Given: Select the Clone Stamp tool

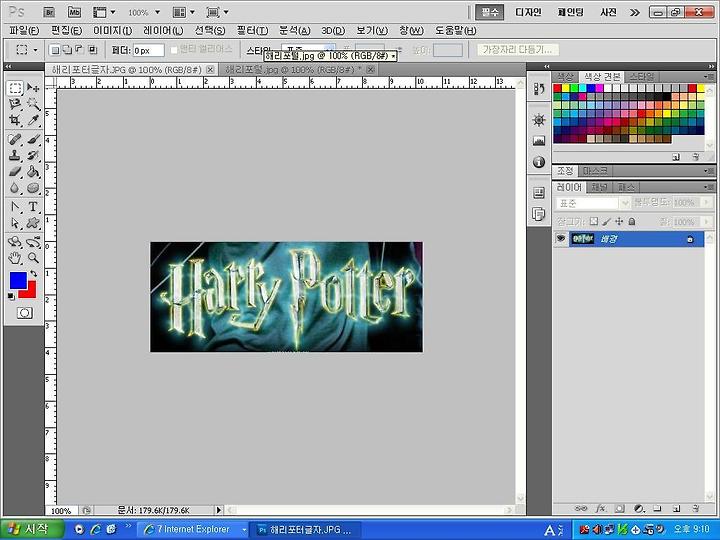Looking at the screenshot, I should [15, 155].
